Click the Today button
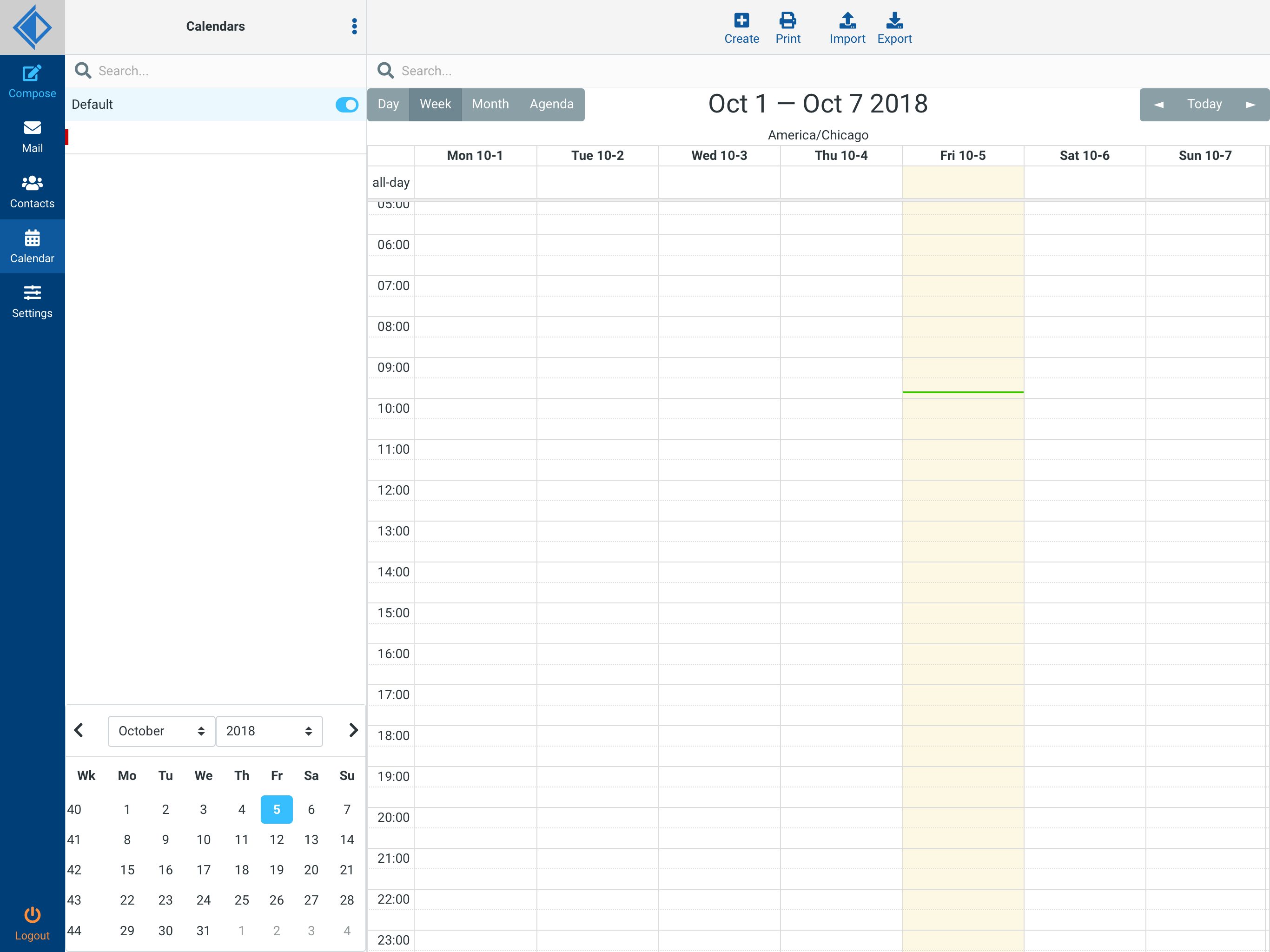 1204,105
